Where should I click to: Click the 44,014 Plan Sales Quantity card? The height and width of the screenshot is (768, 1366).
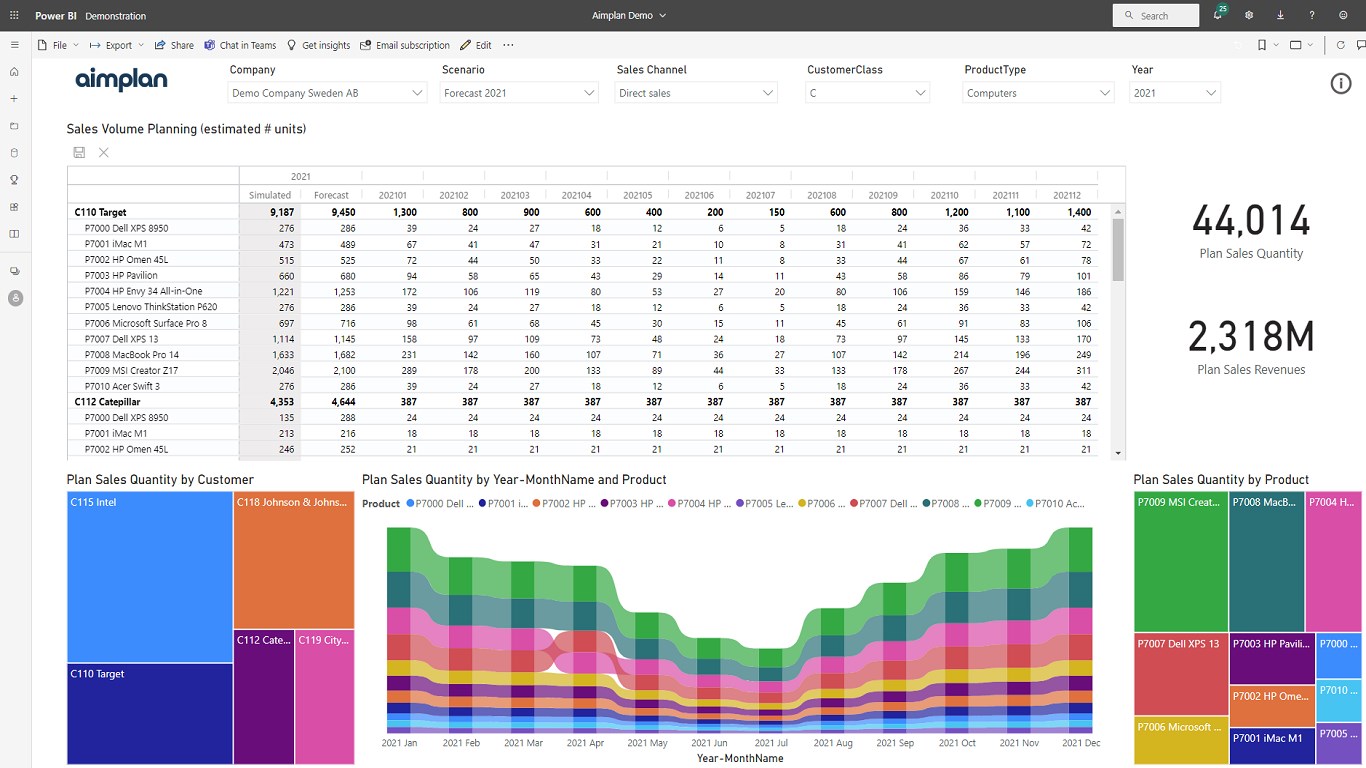1251,231
